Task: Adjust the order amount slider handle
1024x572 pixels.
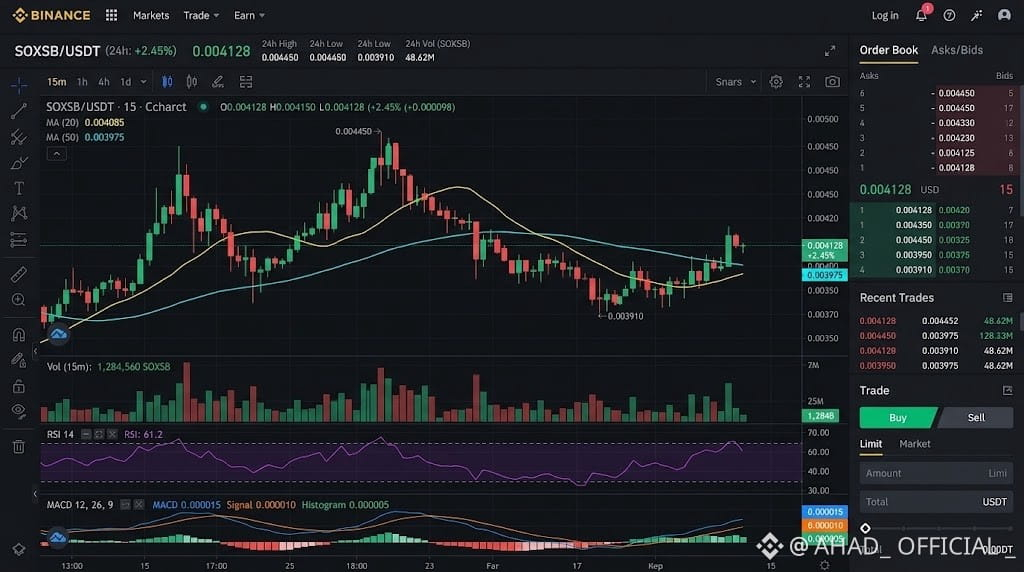Action: (x=865, y=528)
